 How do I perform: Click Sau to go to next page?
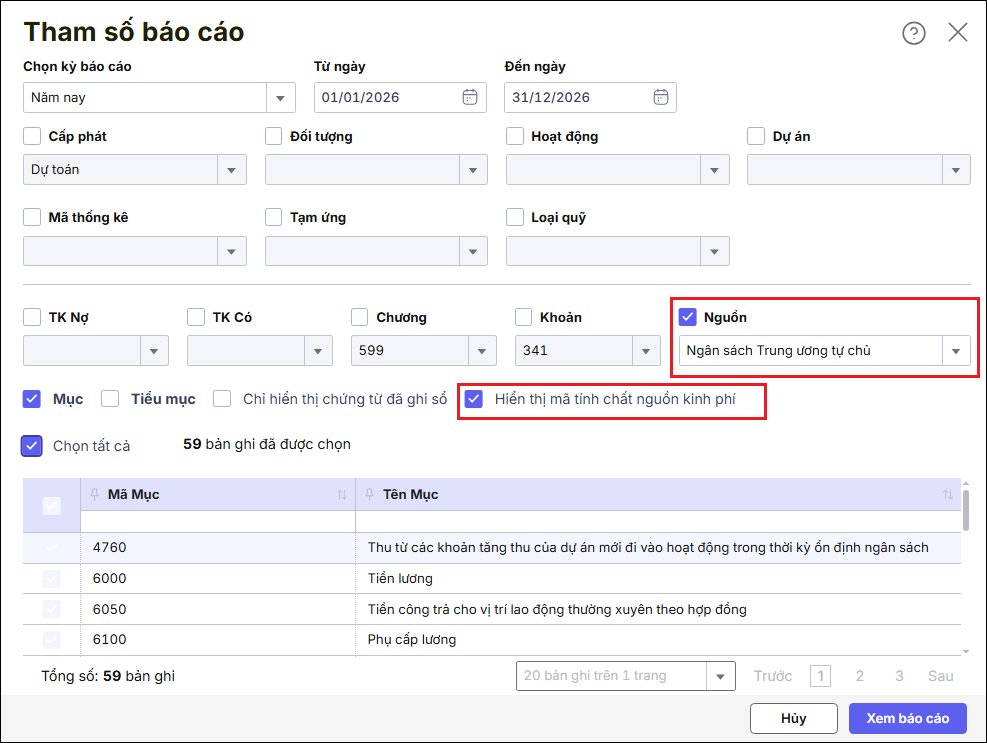coord(940,676)
